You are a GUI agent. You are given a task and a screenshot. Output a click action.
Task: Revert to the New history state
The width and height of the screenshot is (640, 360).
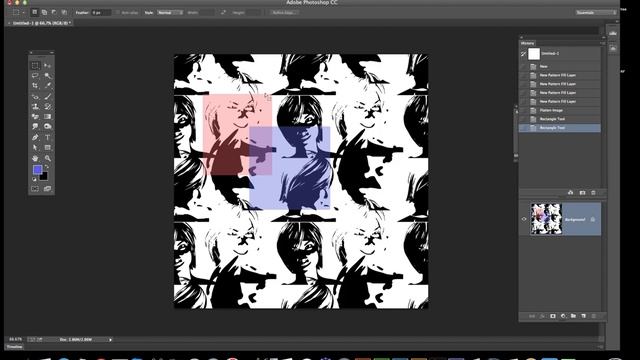[560, 66]
